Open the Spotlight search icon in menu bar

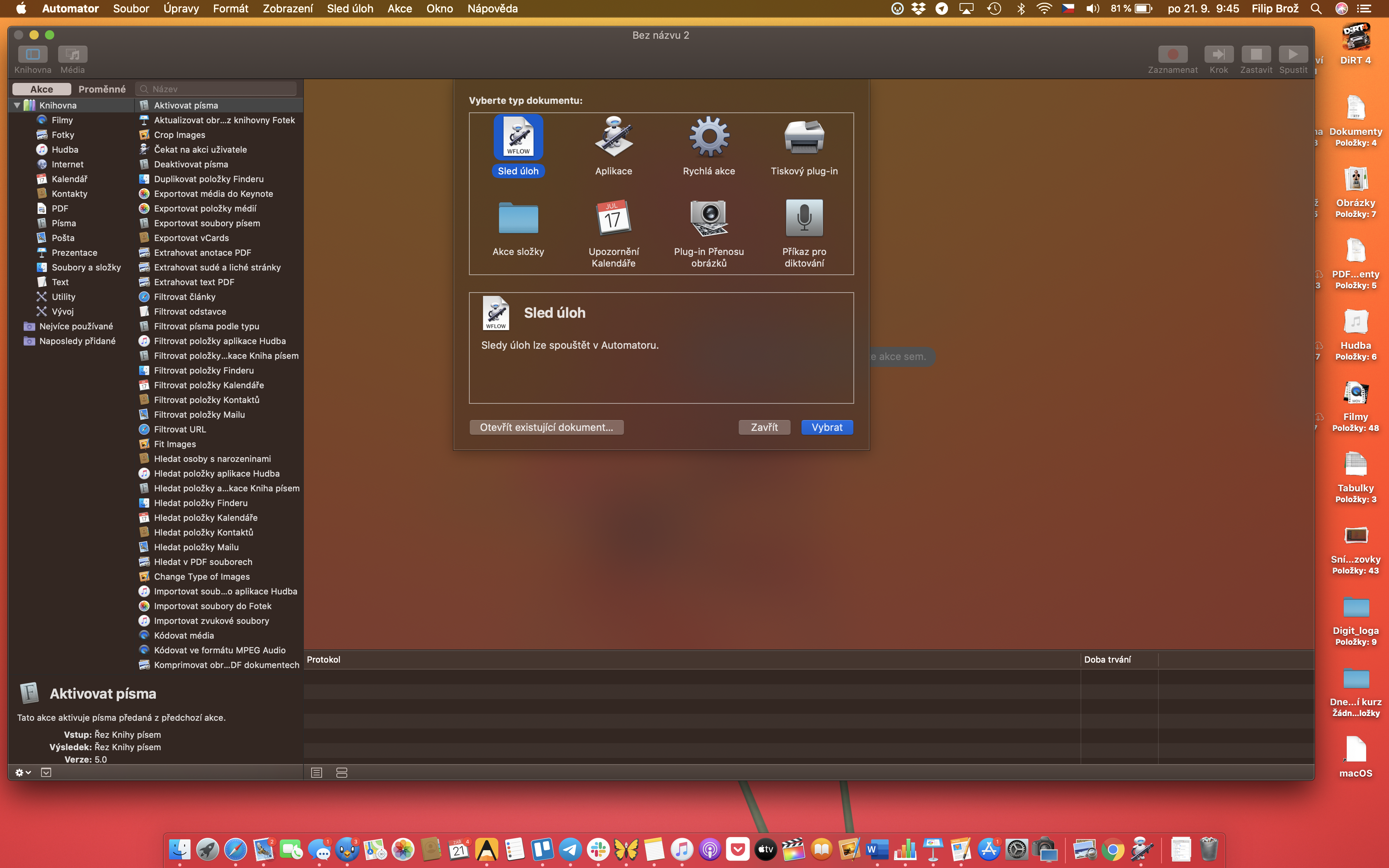coord(1316,9)
